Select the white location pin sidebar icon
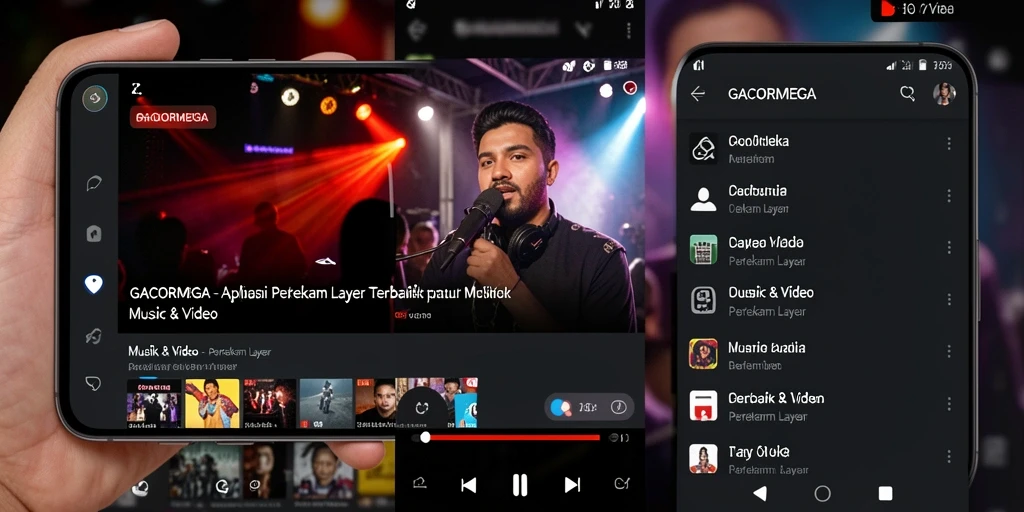Screen dimensions: 1024x512 (93, 284)
